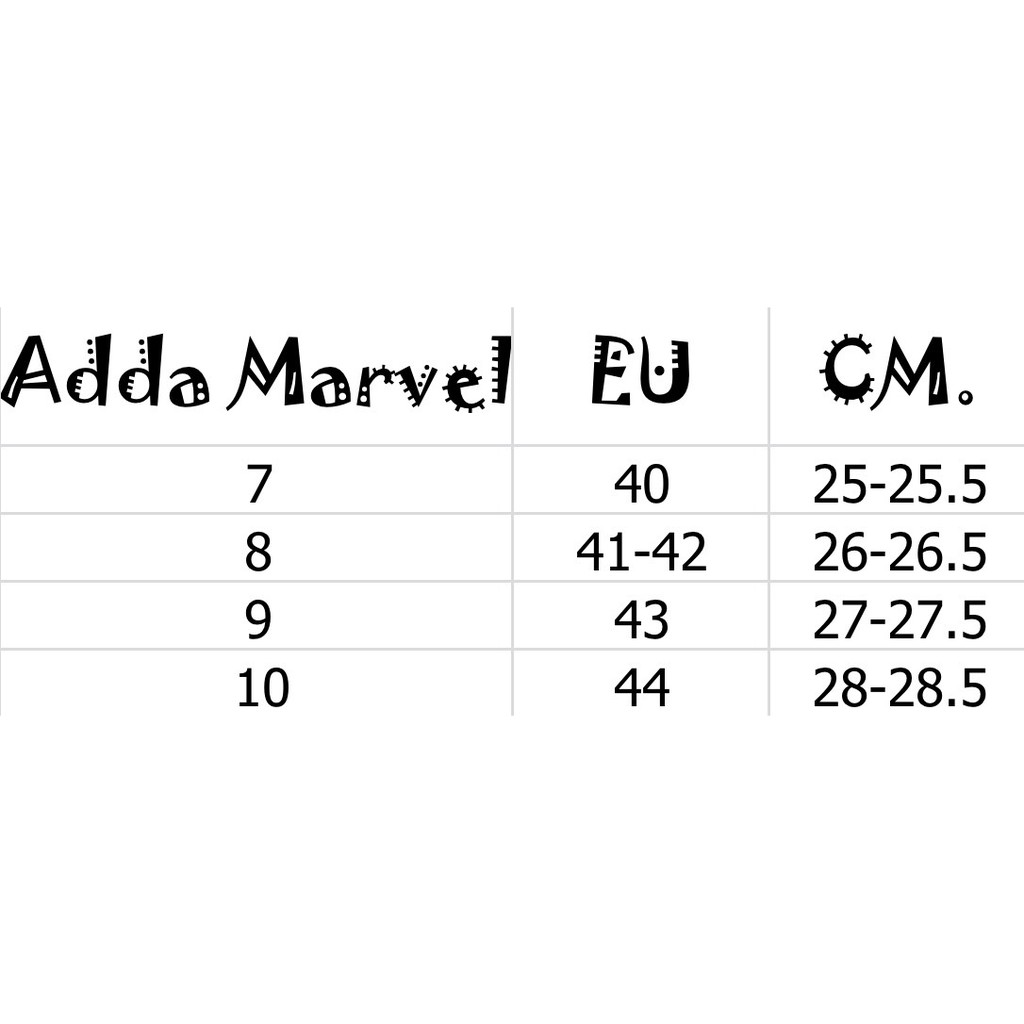
Task: Click the 27-27.5 centimeter cell
Action: [x=899, y=621]
